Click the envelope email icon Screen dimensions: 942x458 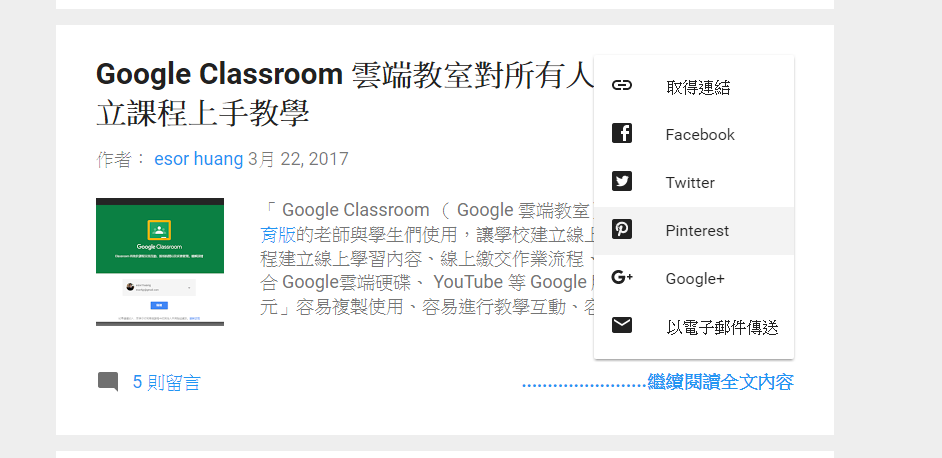[x=622, y=325]
